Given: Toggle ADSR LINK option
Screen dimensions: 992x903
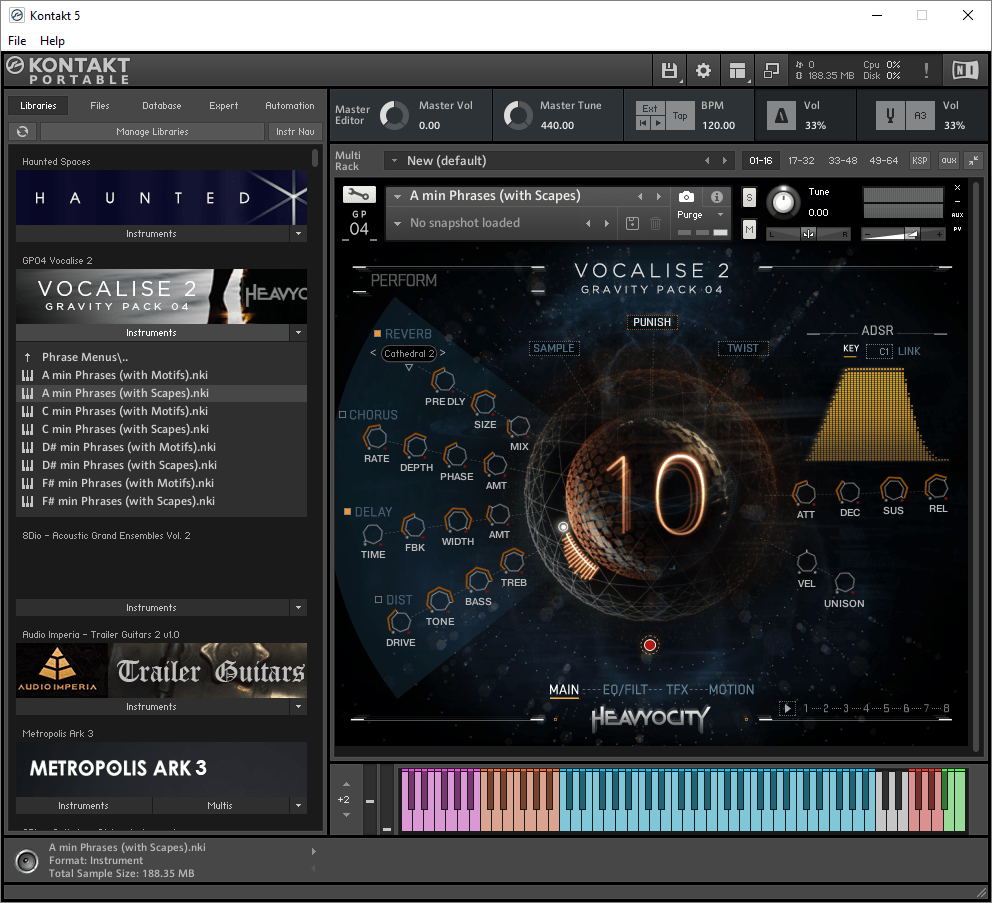Looking at the screenshot, I should tap(908, 351).
